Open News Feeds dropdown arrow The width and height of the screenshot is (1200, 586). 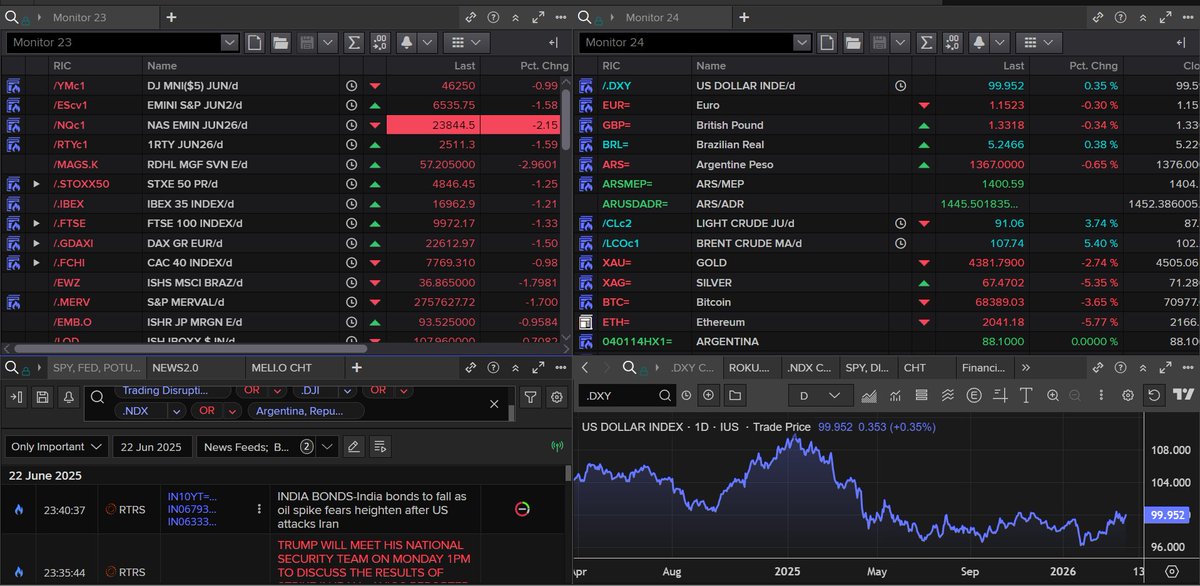click(328, 446)
